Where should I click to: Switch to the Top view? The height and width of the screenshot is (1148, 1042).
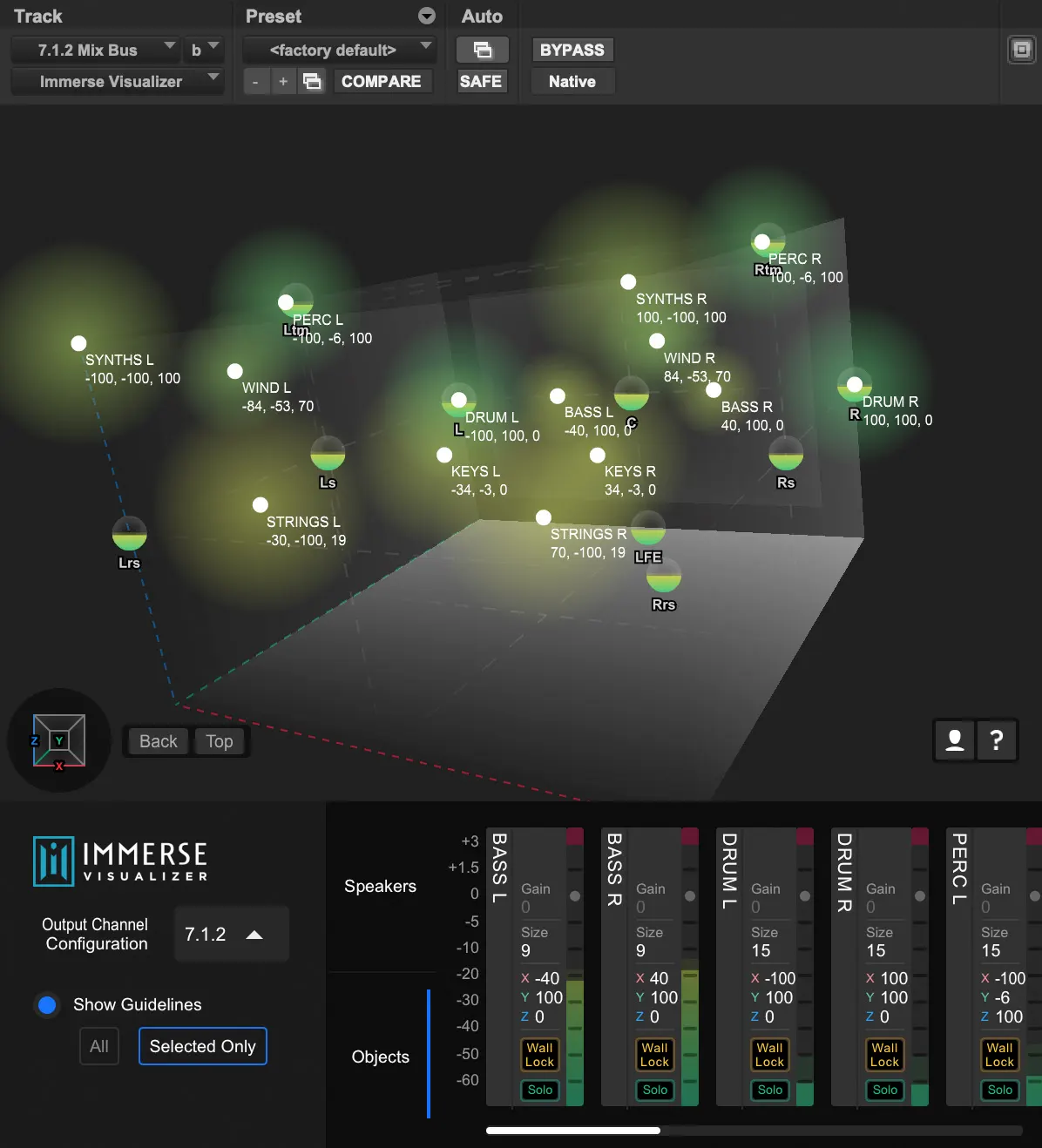pyautogui.click(x=220, y=740)
